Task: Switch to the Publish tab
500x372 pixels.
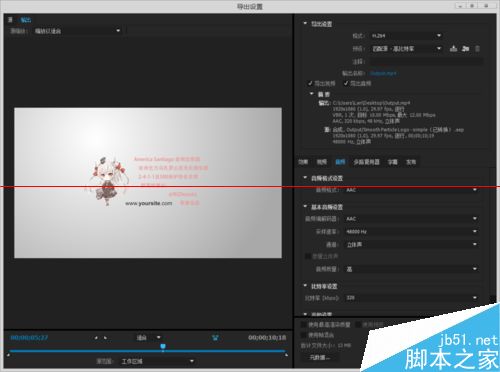Action: (411, 162)
